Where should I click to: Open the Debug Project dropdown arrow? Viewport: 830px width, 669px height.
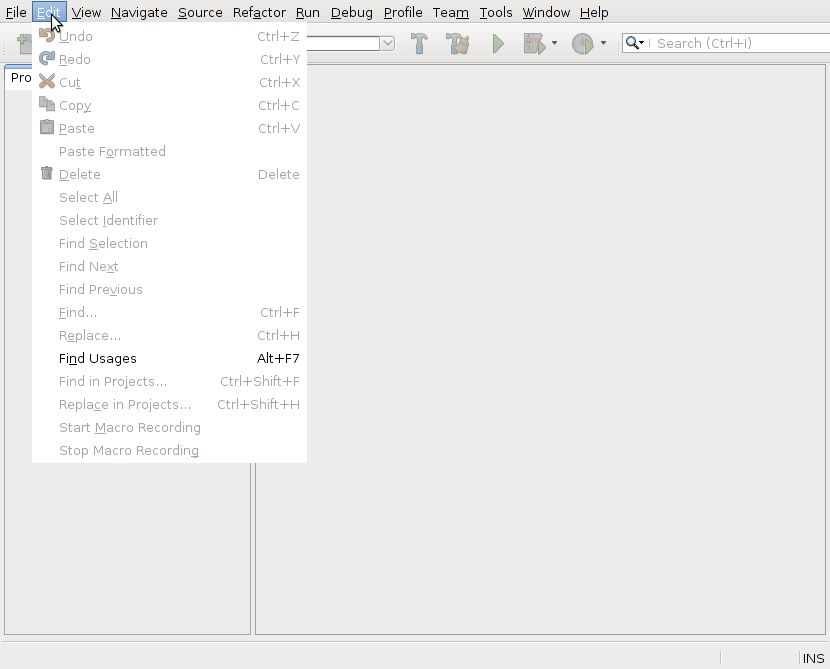click(x=554, y=43)
